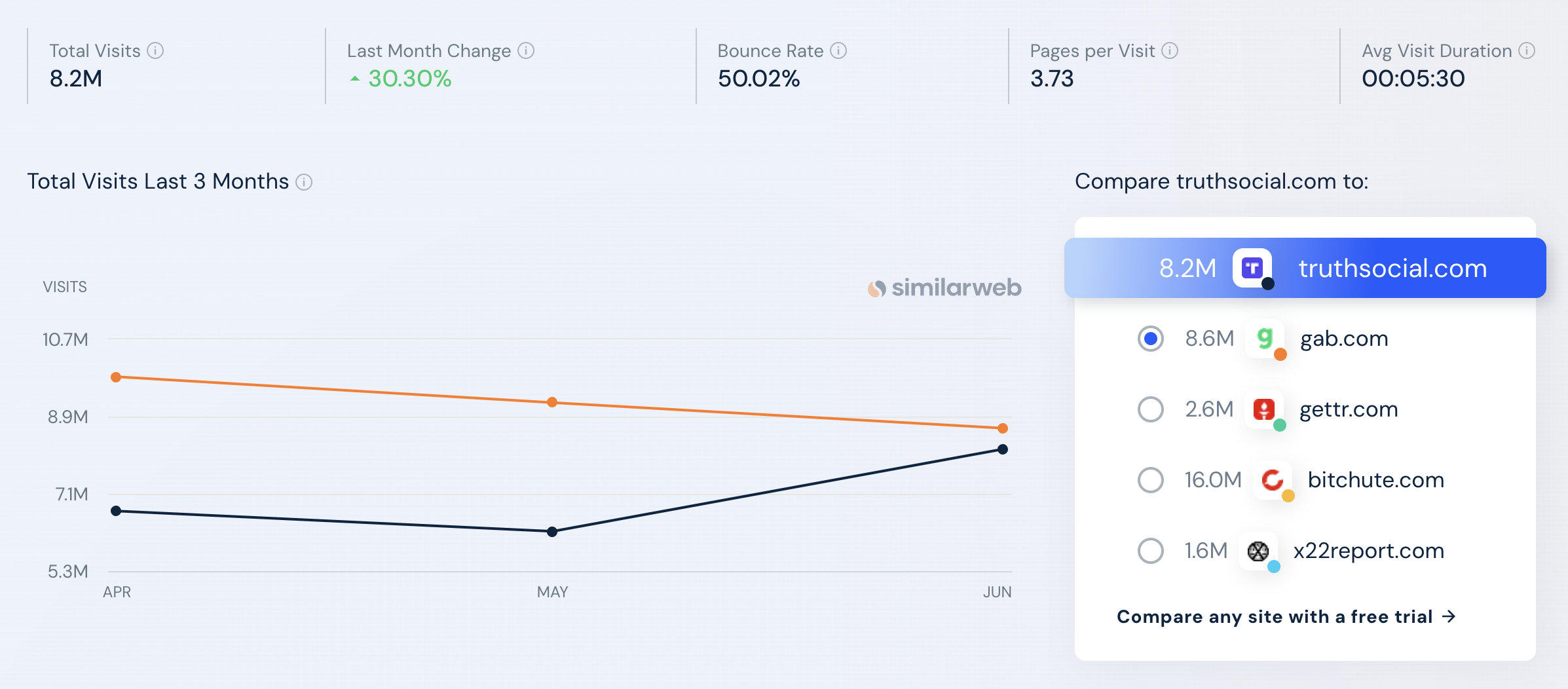1568x689 pixels.
Task: Select the gettr.com radio button
Action: [x=1150, y=409]
